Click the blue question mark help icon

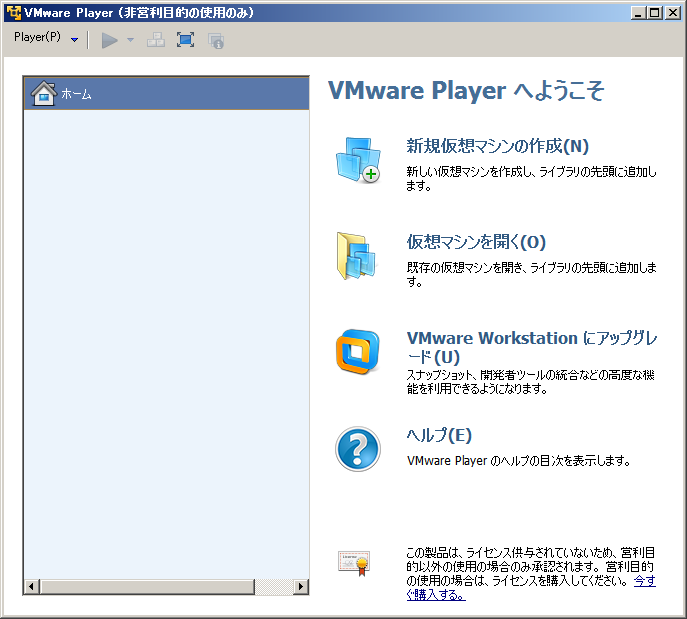tap(358, 449)
